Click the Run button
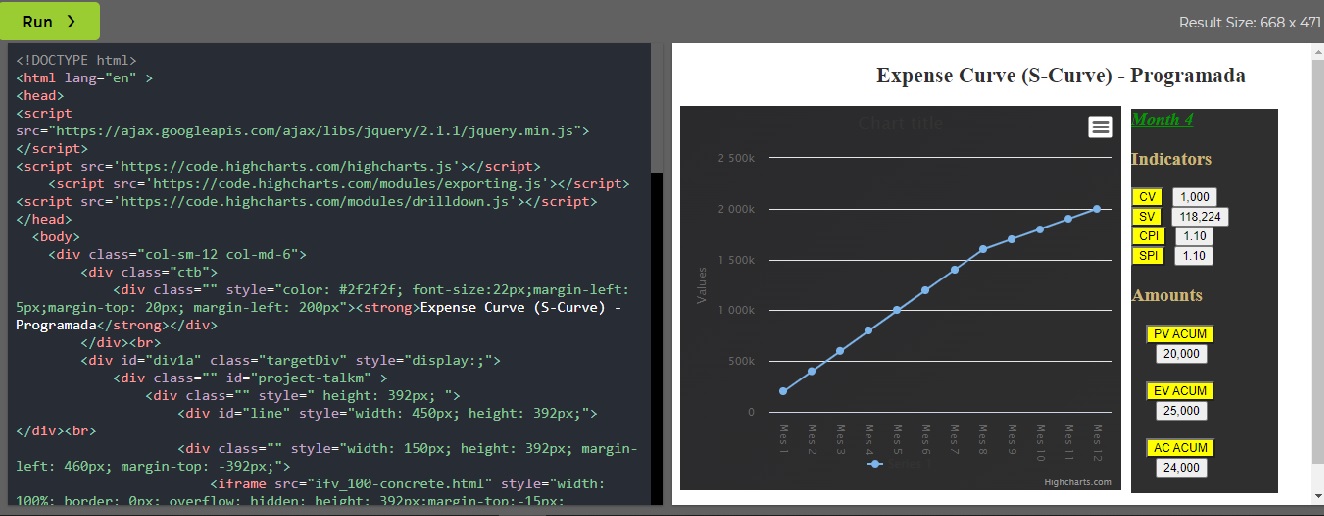This screenshot has height=516, width=1324. [50, 21]
